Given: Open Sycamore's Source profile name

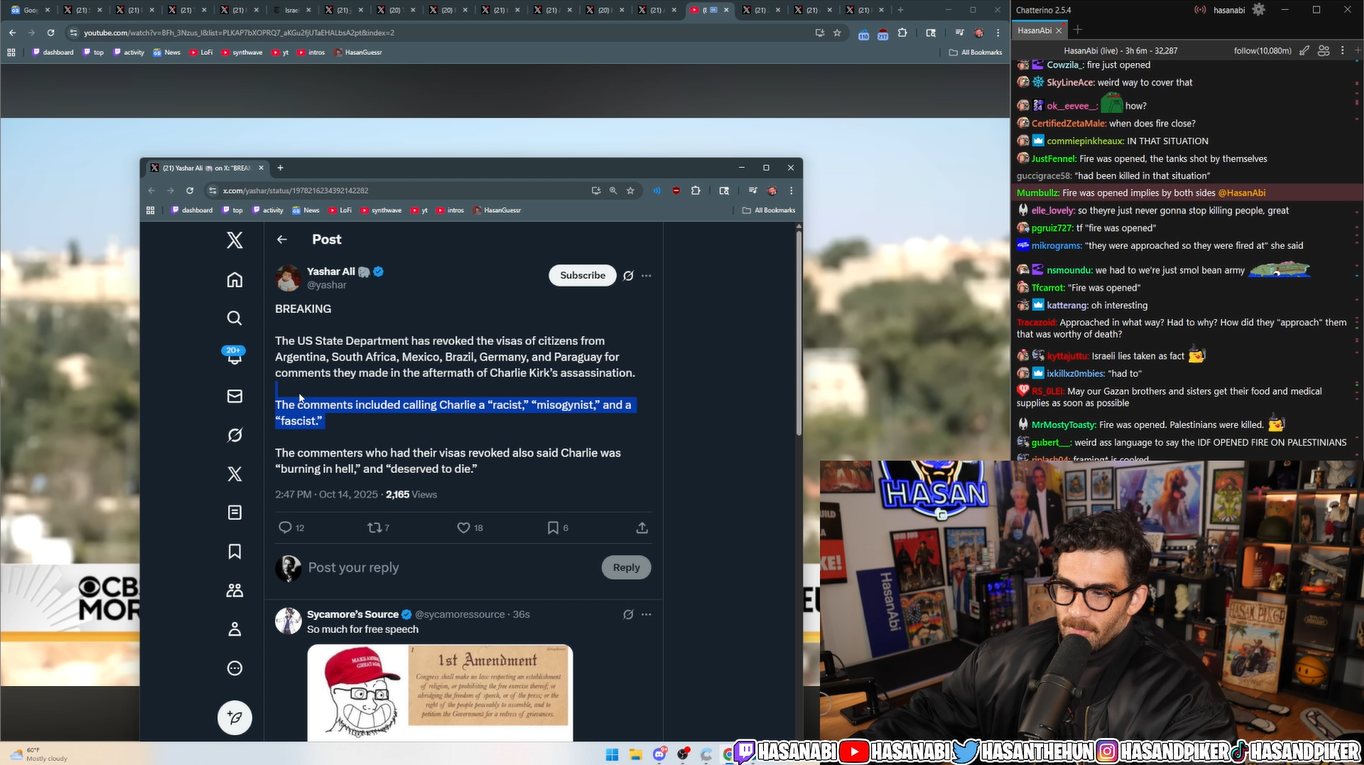Looking at the screenshot, I should 353,614.
